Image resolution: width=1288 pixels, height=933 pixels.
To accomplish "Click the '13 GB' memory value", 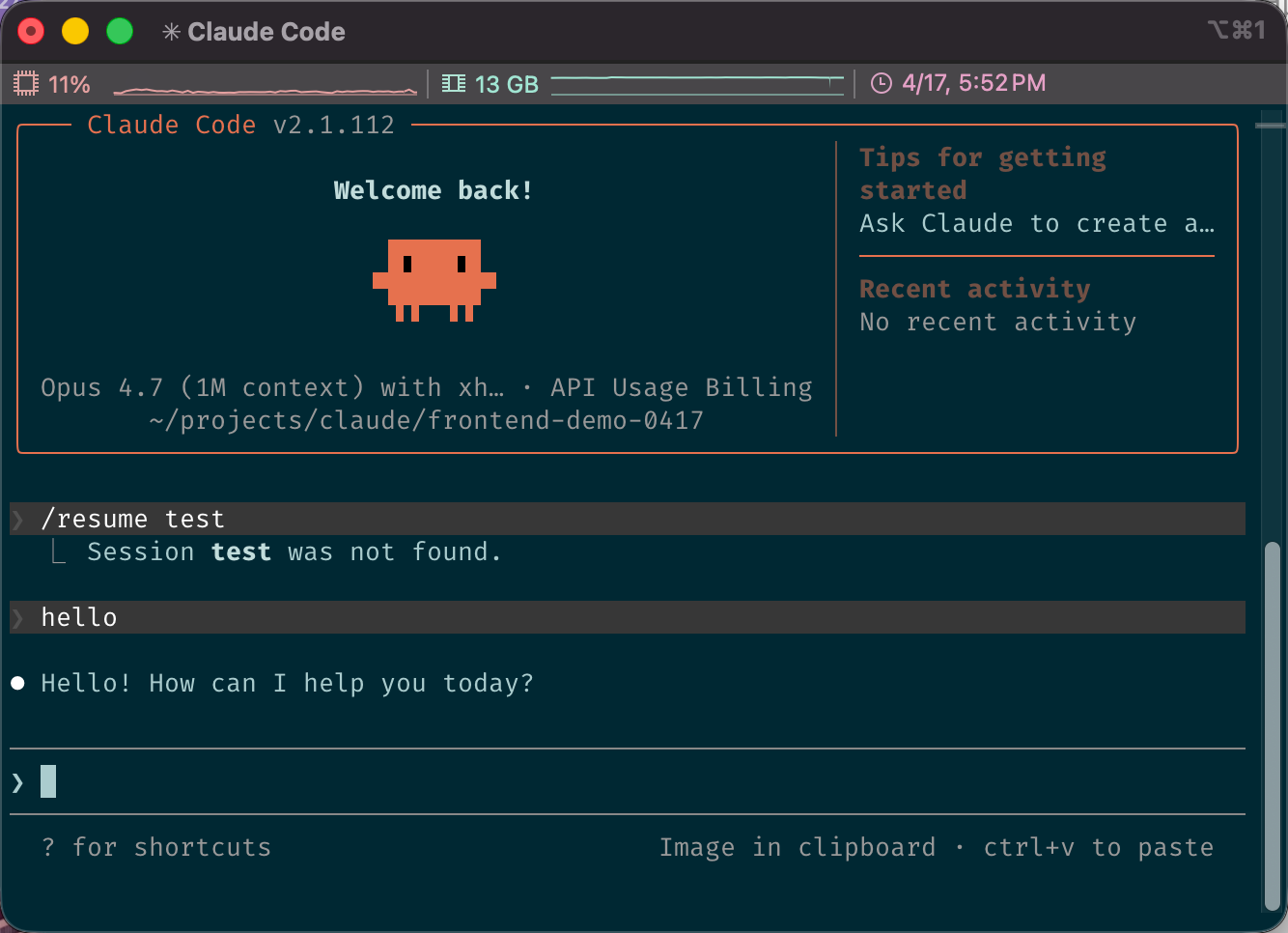I will click(x=507, y=85).
